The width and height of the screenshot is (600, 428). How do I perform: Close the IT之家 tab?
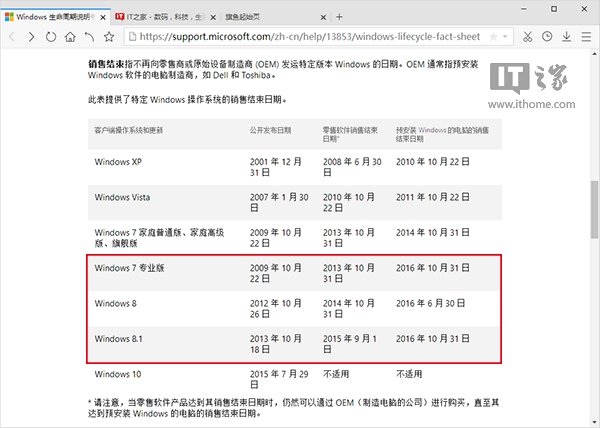(213, 17)
